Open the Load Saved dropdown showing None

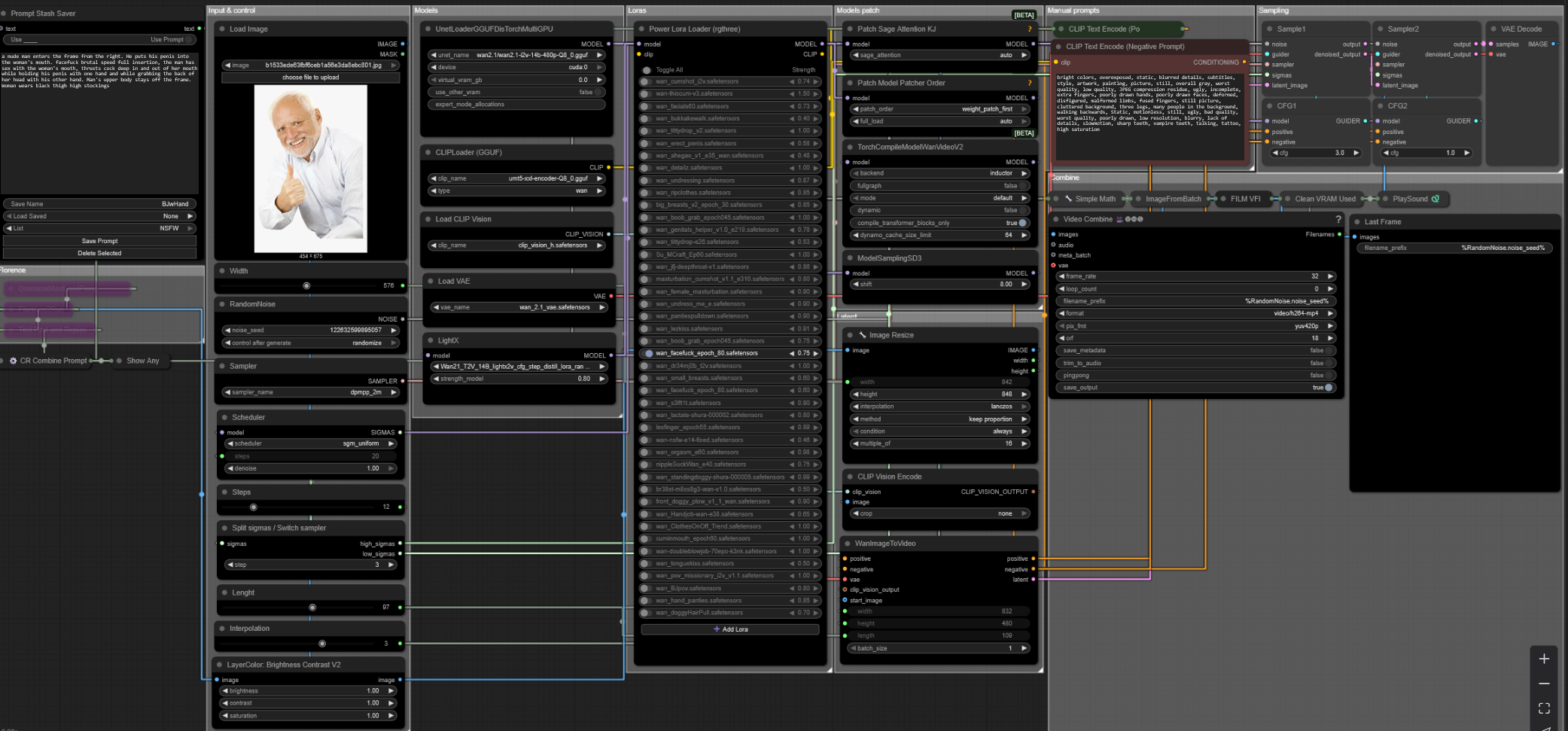click(x=99, y=216)
